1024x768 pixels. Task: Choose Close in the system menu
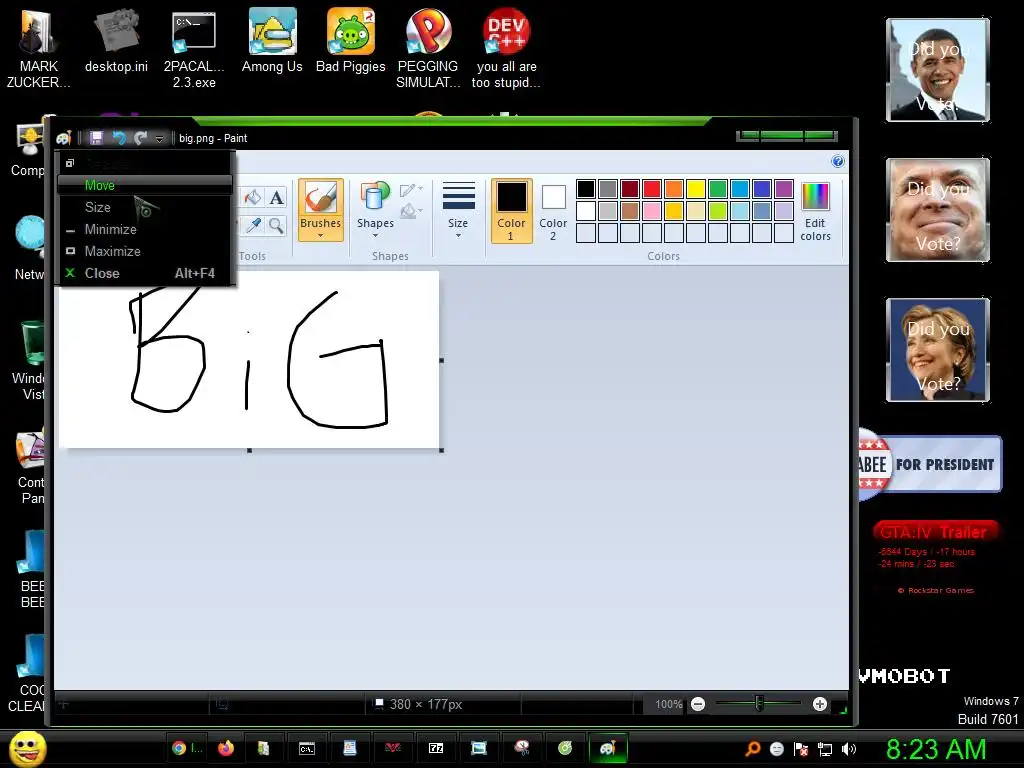pos(145,274)
